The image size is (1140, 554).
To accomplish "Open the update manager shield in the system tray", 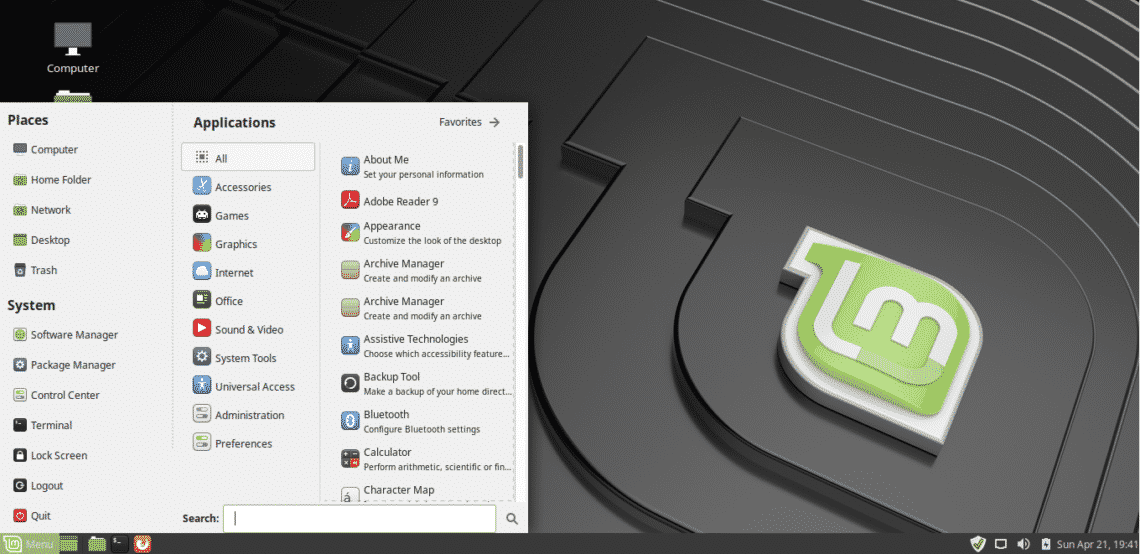I will (x=978, y=544).
